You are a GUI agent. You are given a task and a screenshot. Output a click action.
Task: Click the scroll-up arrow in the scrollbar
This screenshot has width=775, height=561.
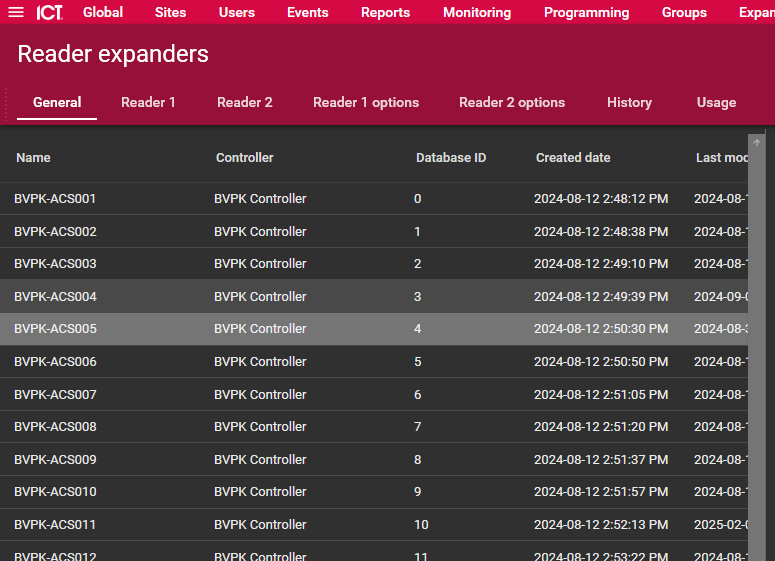(x=757, y=143)
